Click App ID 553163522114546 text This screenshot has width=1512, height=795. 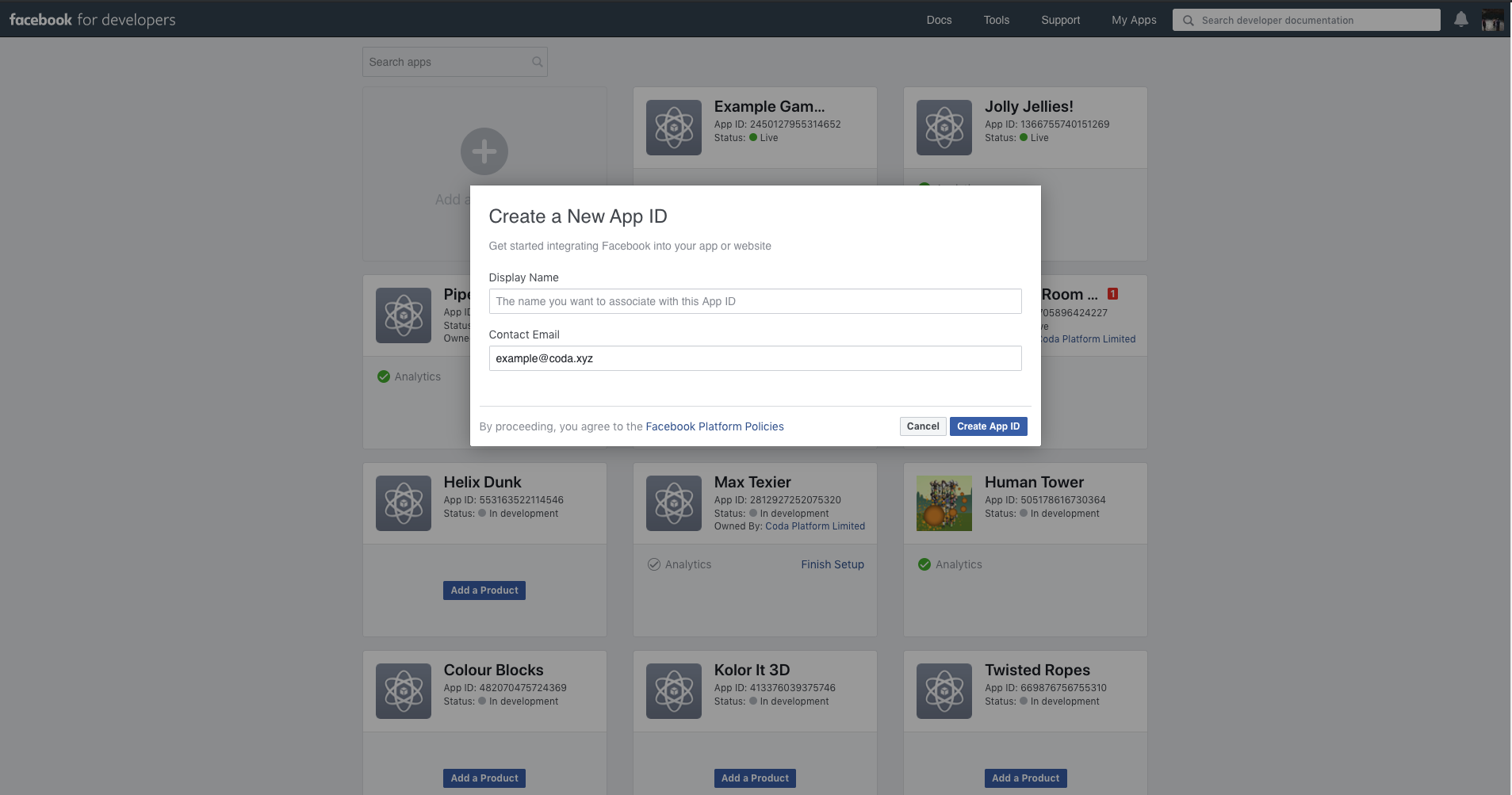pos(503,500)
